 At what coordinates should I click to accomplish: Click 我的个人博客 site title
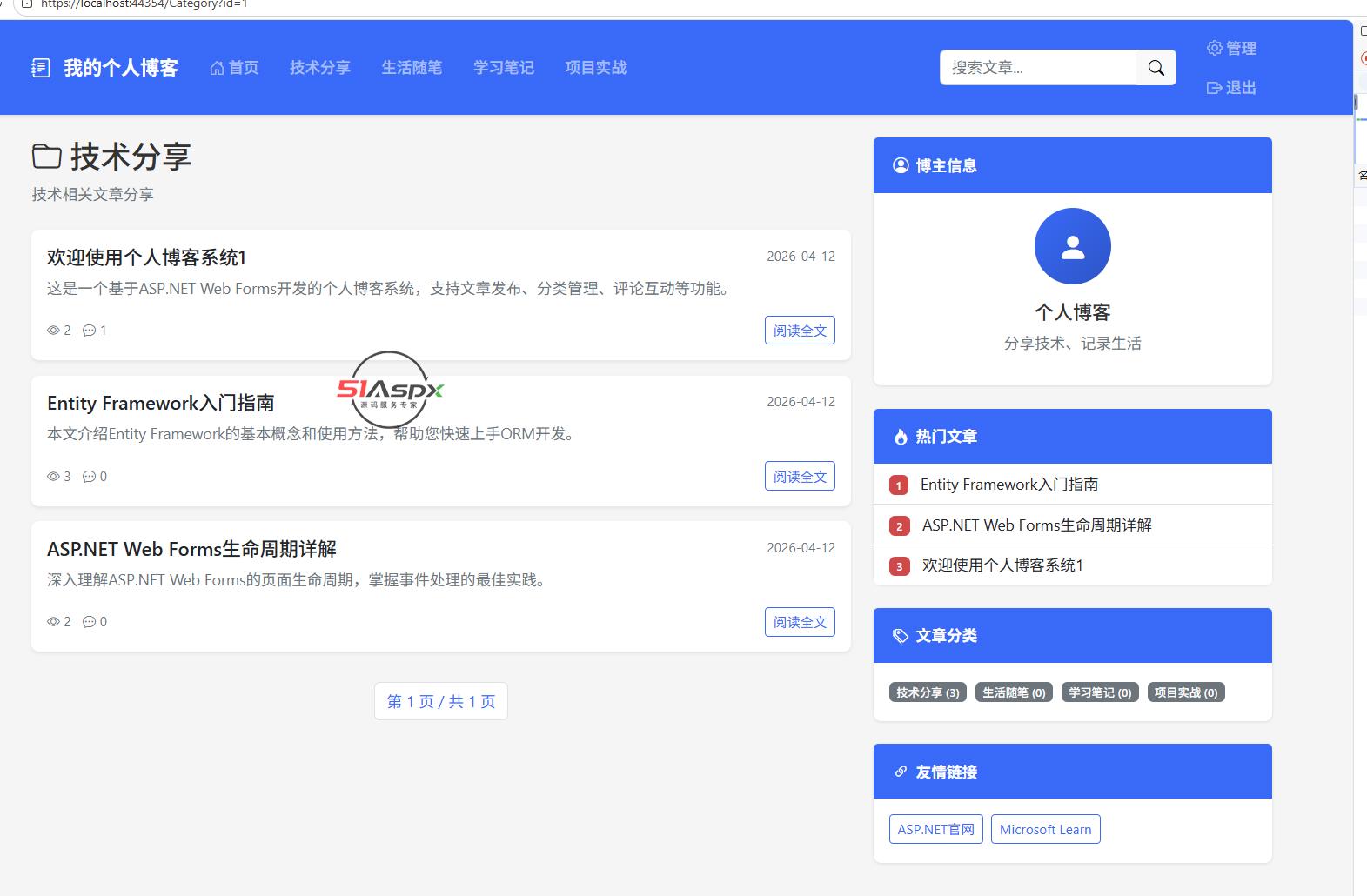tap(121, 68)
